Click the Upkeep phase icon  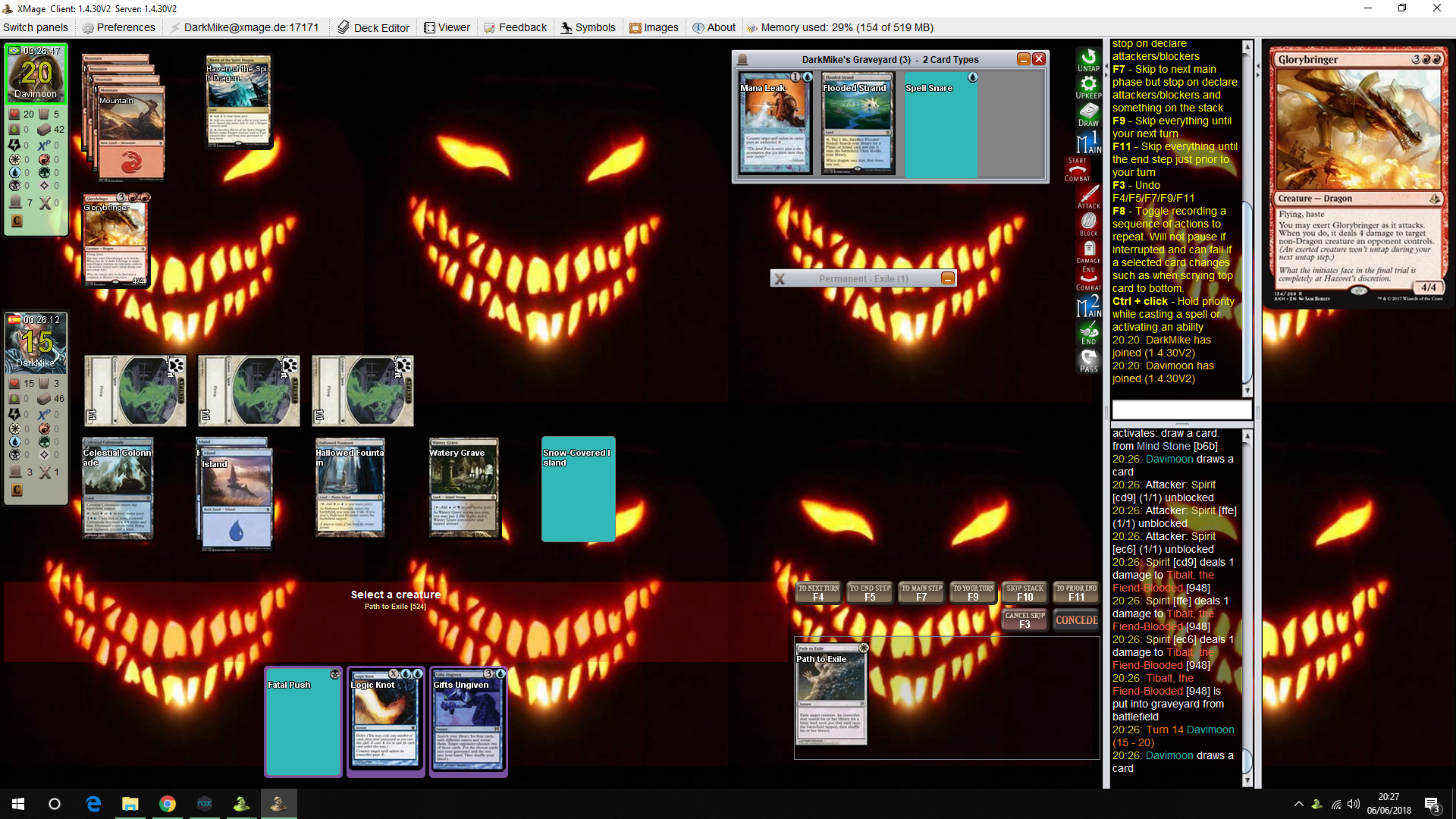pyautogui.click(x=1088, y=87)
